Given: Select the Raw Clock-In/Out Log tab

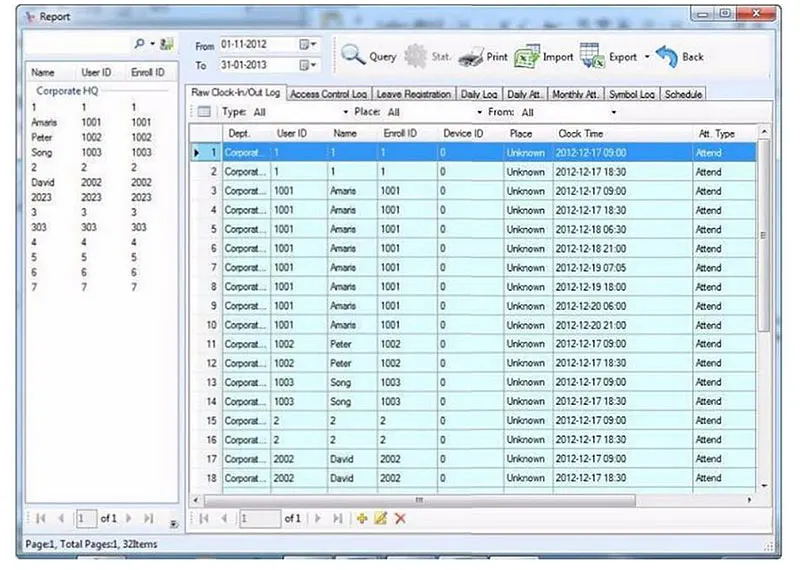Looking at the screenshot, I should click(x=236, y=92).
